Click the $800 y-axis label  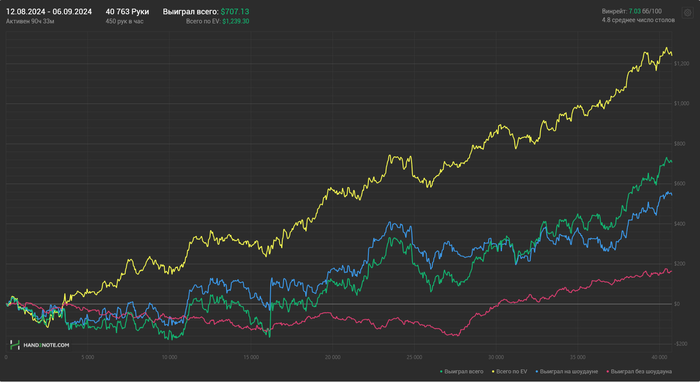point(679,144)
